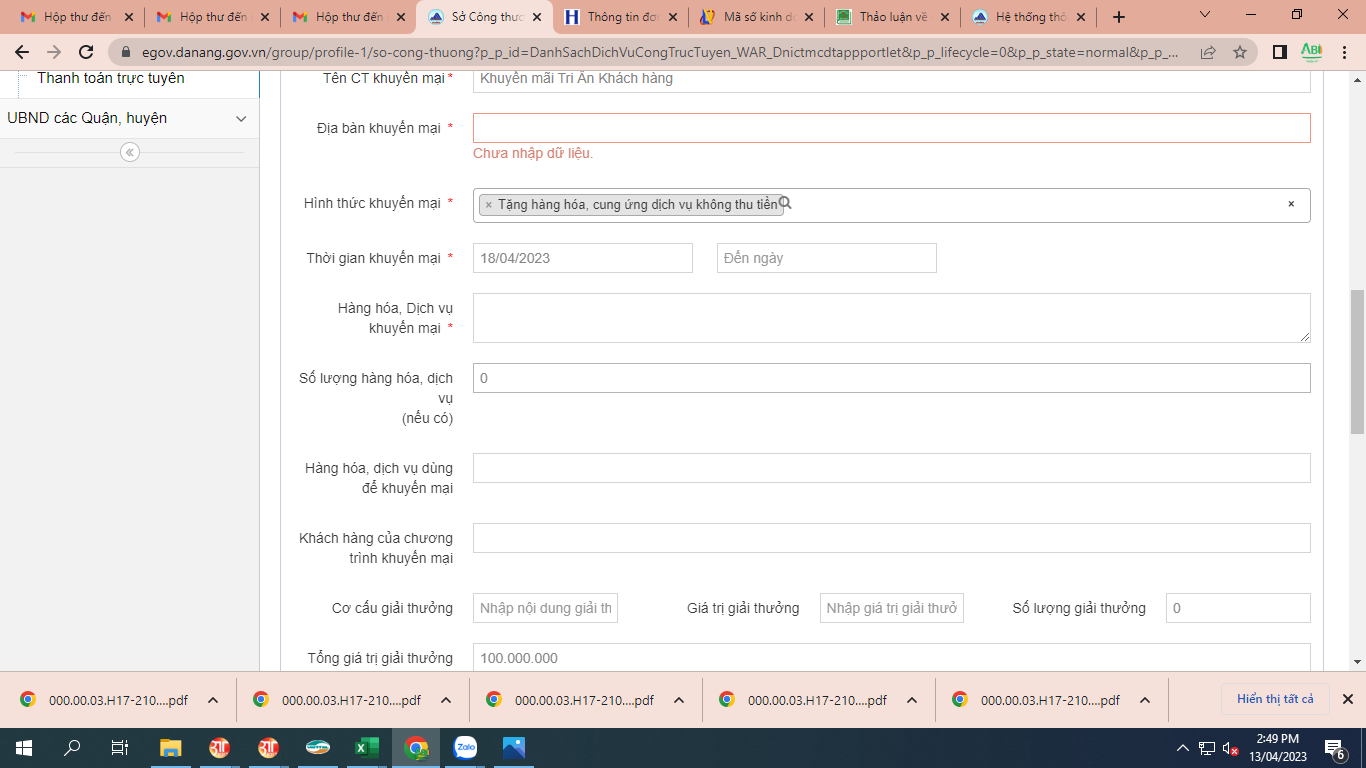Click the Địa bàn khuyến mại field

point(891,128)
